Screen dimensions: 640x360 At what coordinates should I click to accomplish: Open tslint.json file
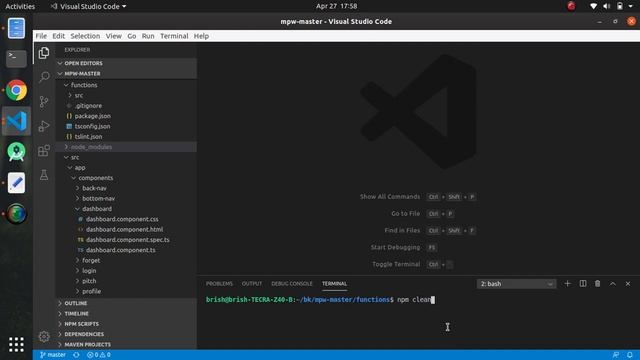126,136
